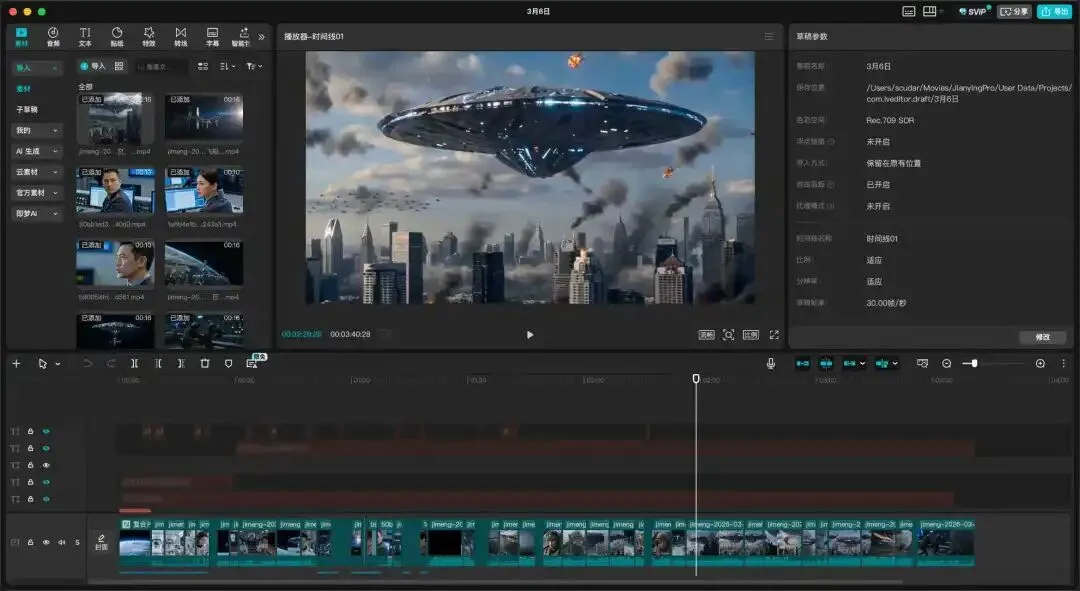Viewport: 1080px width, 591px height.
Task: Switch to the 文本 text tab
Action: click(x=85, y=37)
